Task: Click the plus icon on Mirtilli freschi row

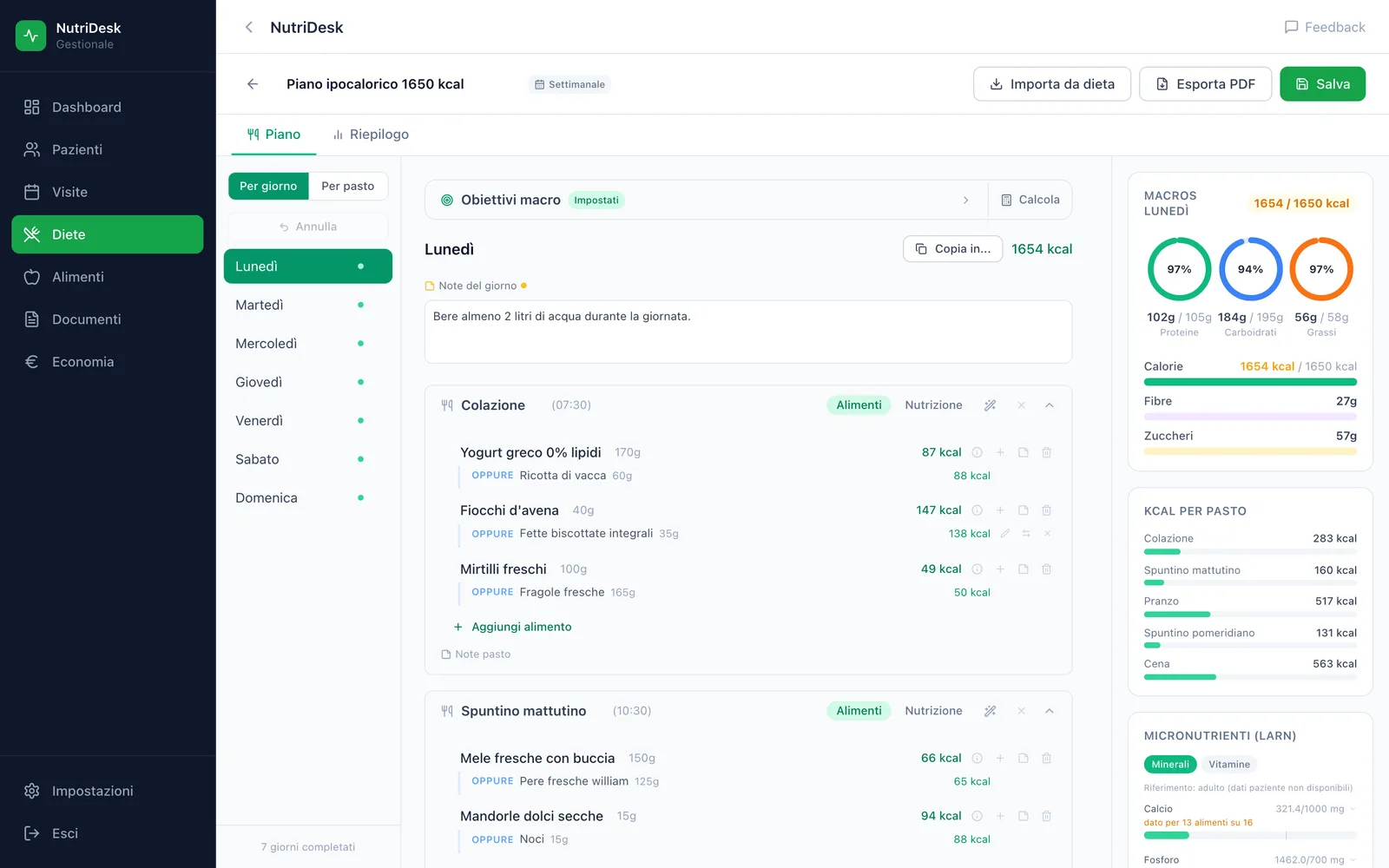Action: [x=1000, y=569]
